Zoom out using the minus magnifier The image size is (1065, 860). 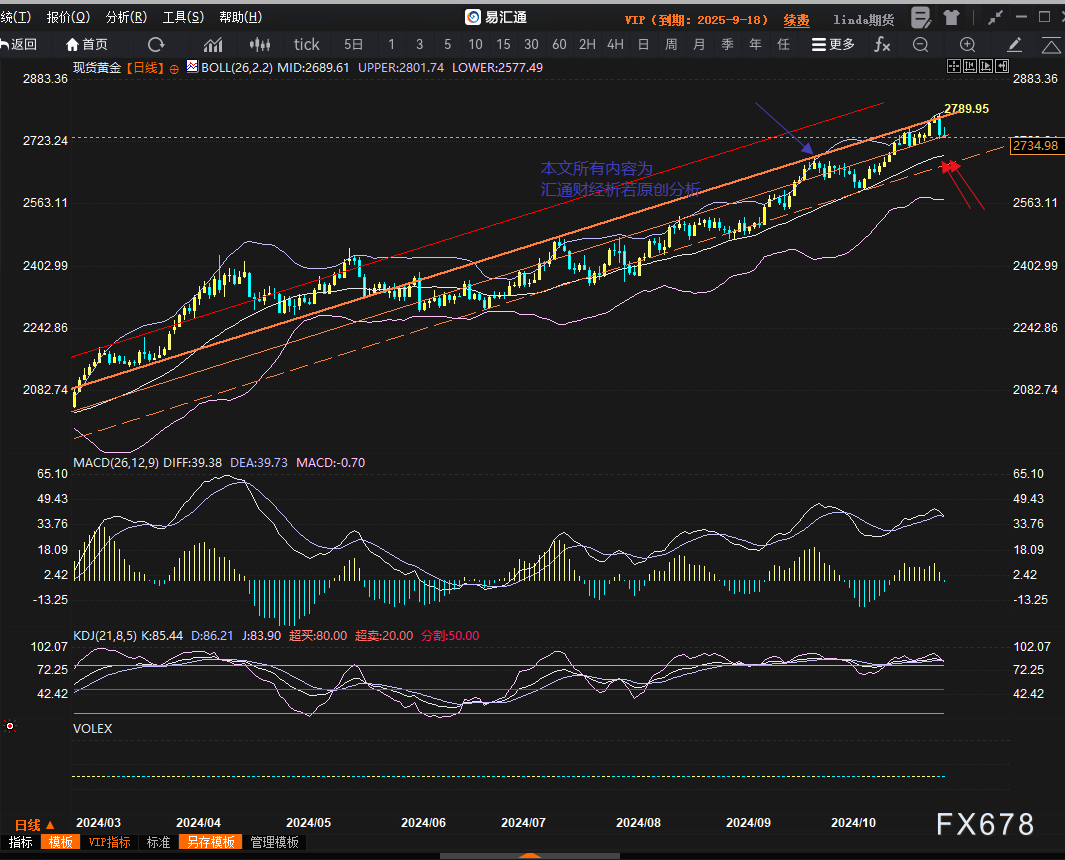pos(920,44)
